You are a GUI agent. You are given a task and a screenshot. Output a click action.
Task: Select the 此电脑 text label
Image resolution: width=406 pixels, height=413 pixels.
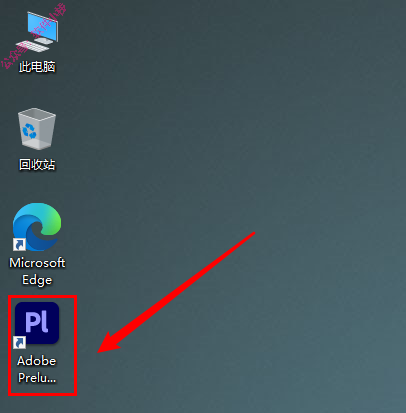coord(37,67)
